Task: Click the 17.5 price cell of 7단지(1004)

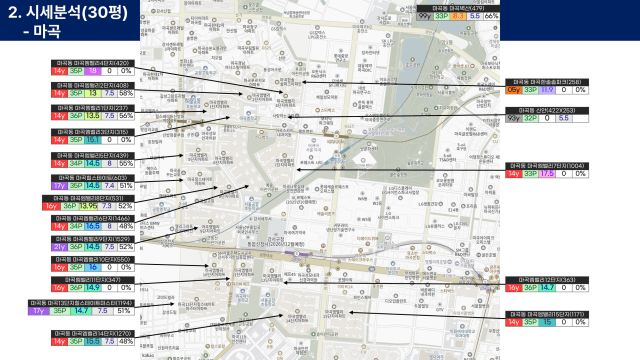Action: [547, 173]
